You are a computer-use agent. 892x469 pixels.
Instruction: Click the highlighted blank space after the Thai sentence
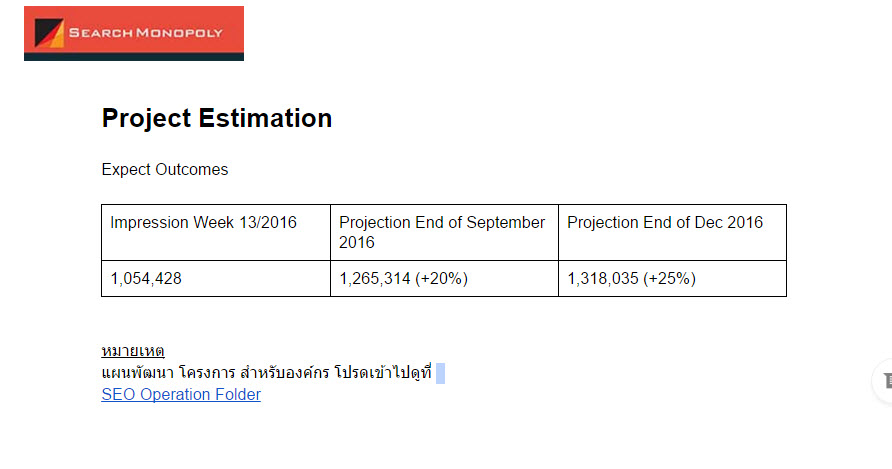440,374
